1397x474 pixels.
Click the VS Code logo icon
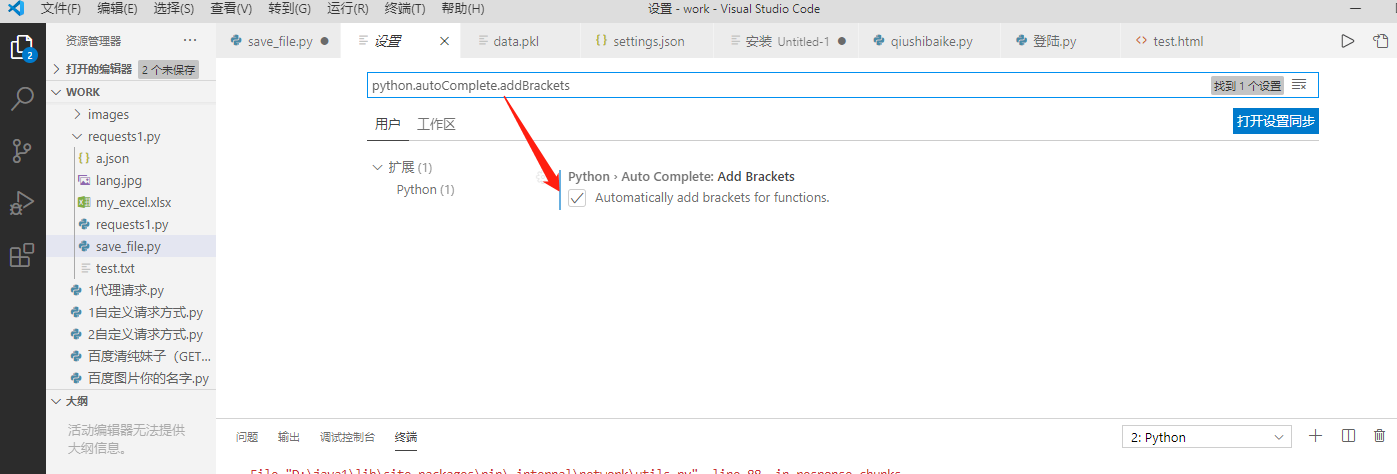coord(16,9)
